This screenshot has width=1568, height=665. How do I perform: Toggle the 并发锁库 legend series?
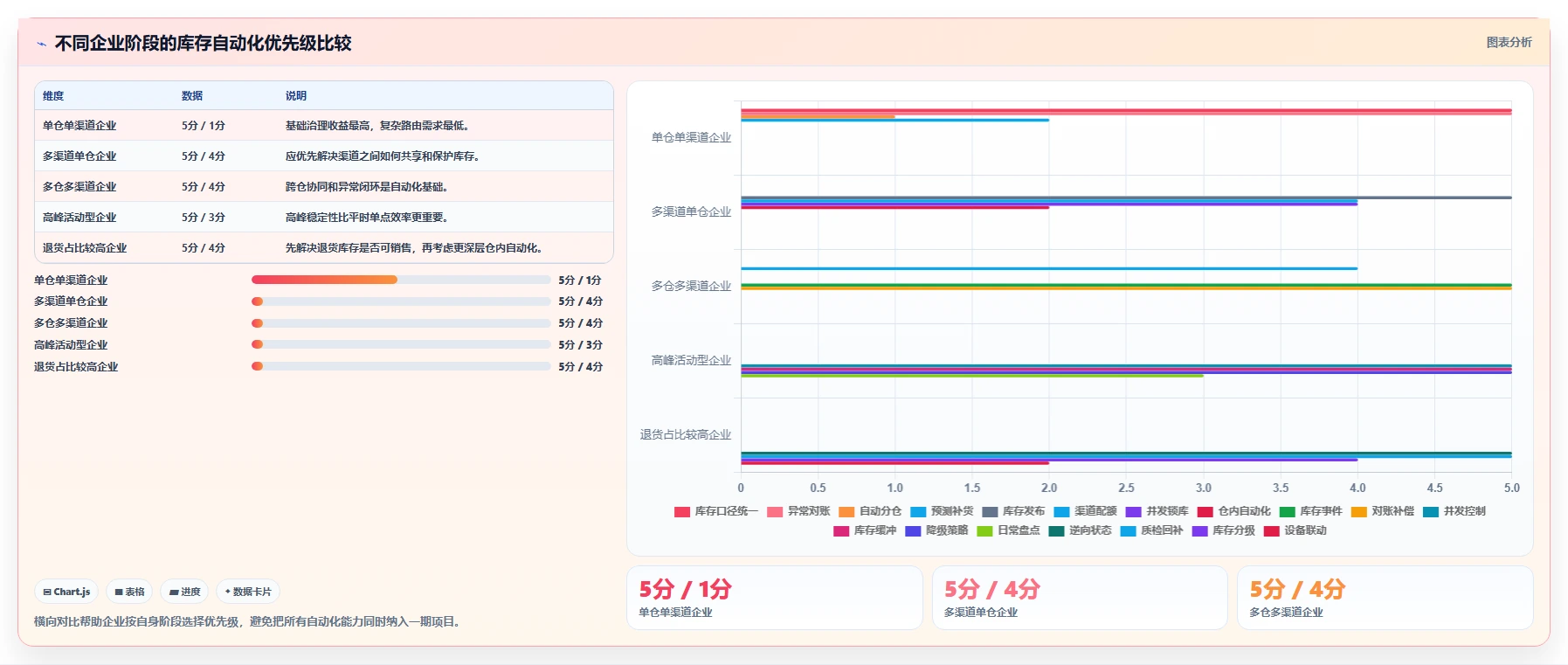click(x=1157, y=511)
